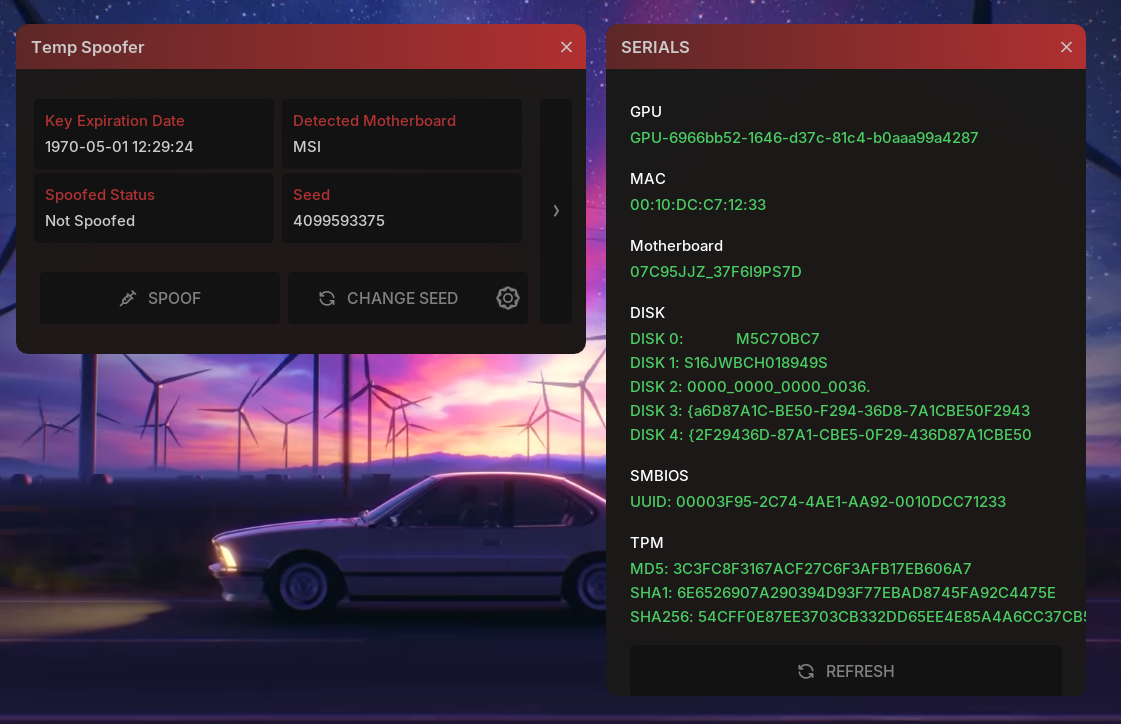This screenshot has height=724, width=1121.
Task: Click the Not Spoofed status text
Action: 90,221
